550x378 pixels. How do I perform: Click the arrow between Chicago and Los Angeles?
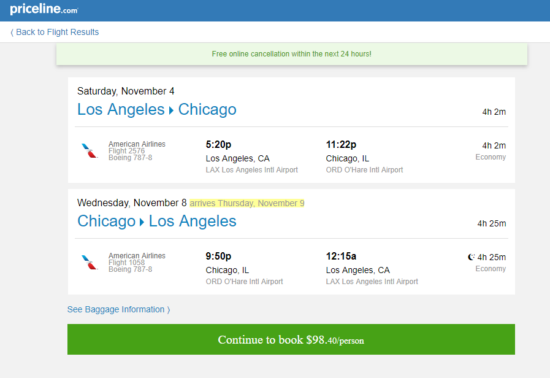click(x=142, y=222)
